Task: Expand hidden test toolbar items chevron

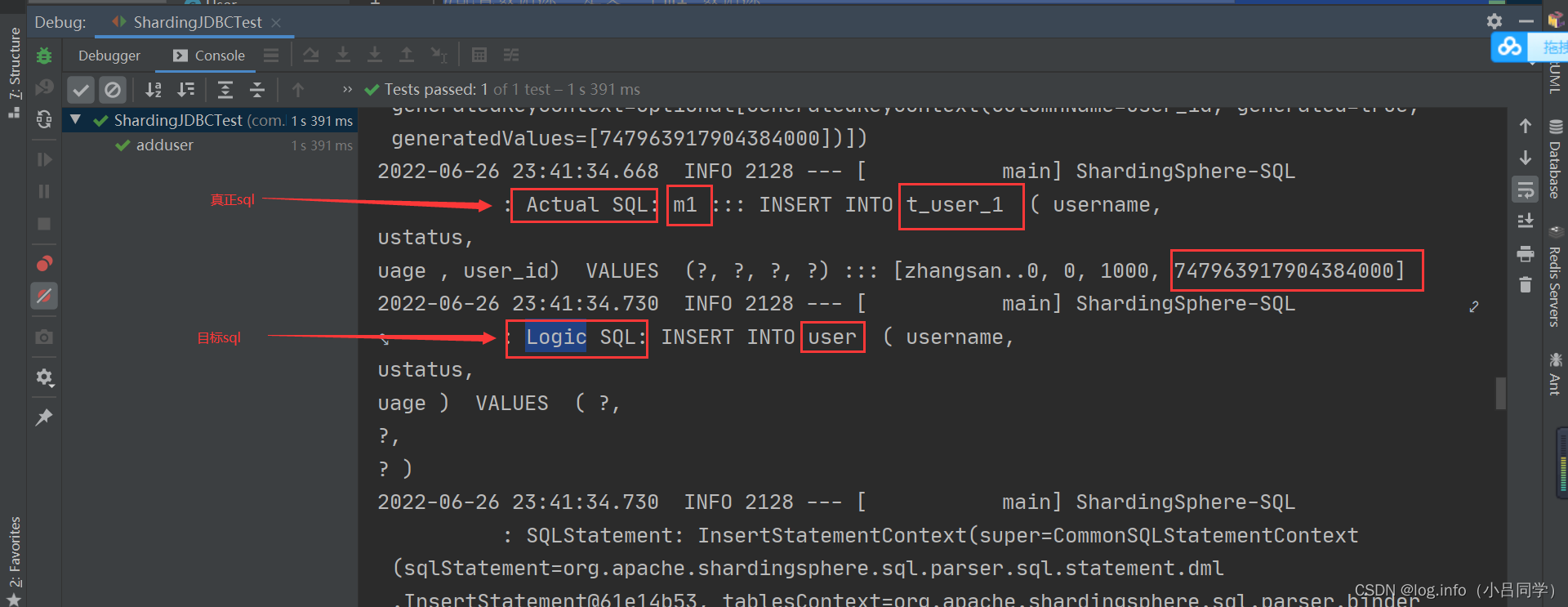Action: pos(347,89)
